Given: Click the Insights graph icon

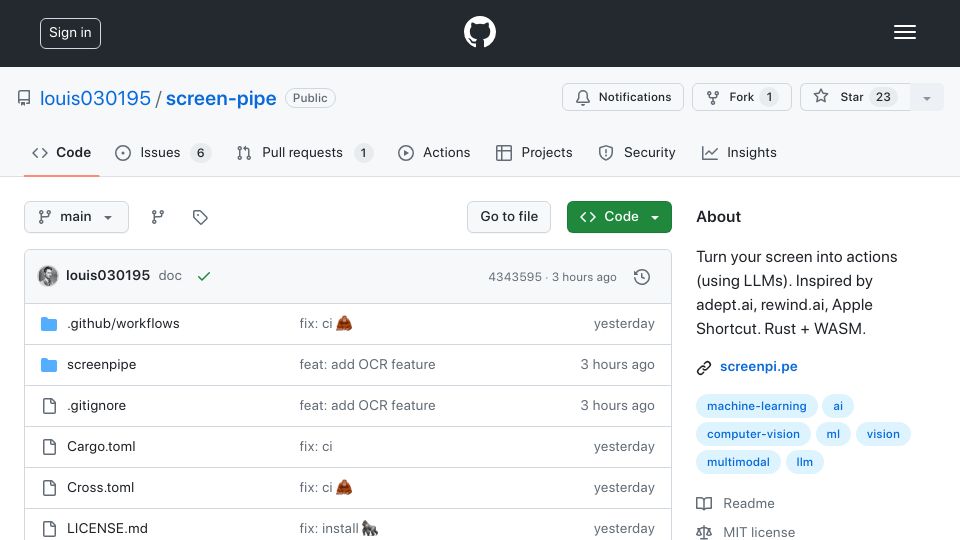Looking at the screenshot, I should tap(710, 153).
